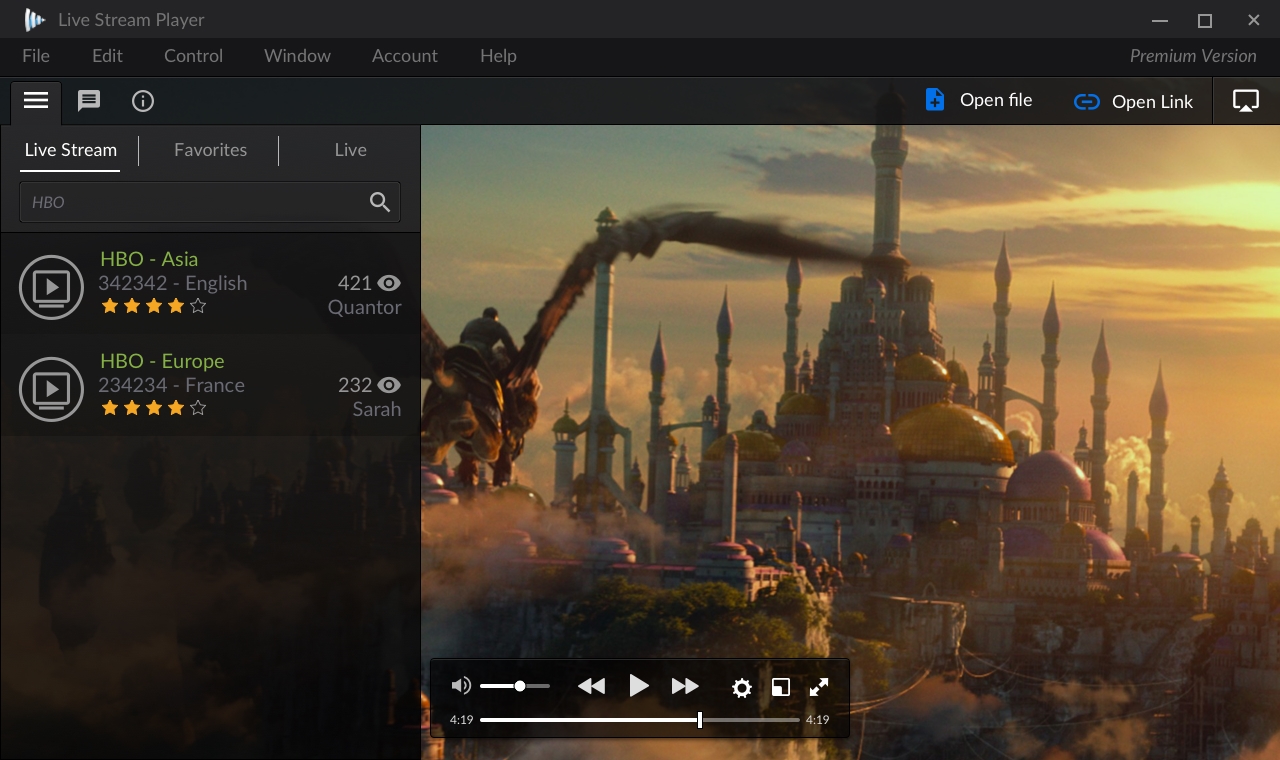1280x760 pixels.
Task: Open the File menu
Action: [36, 56]
